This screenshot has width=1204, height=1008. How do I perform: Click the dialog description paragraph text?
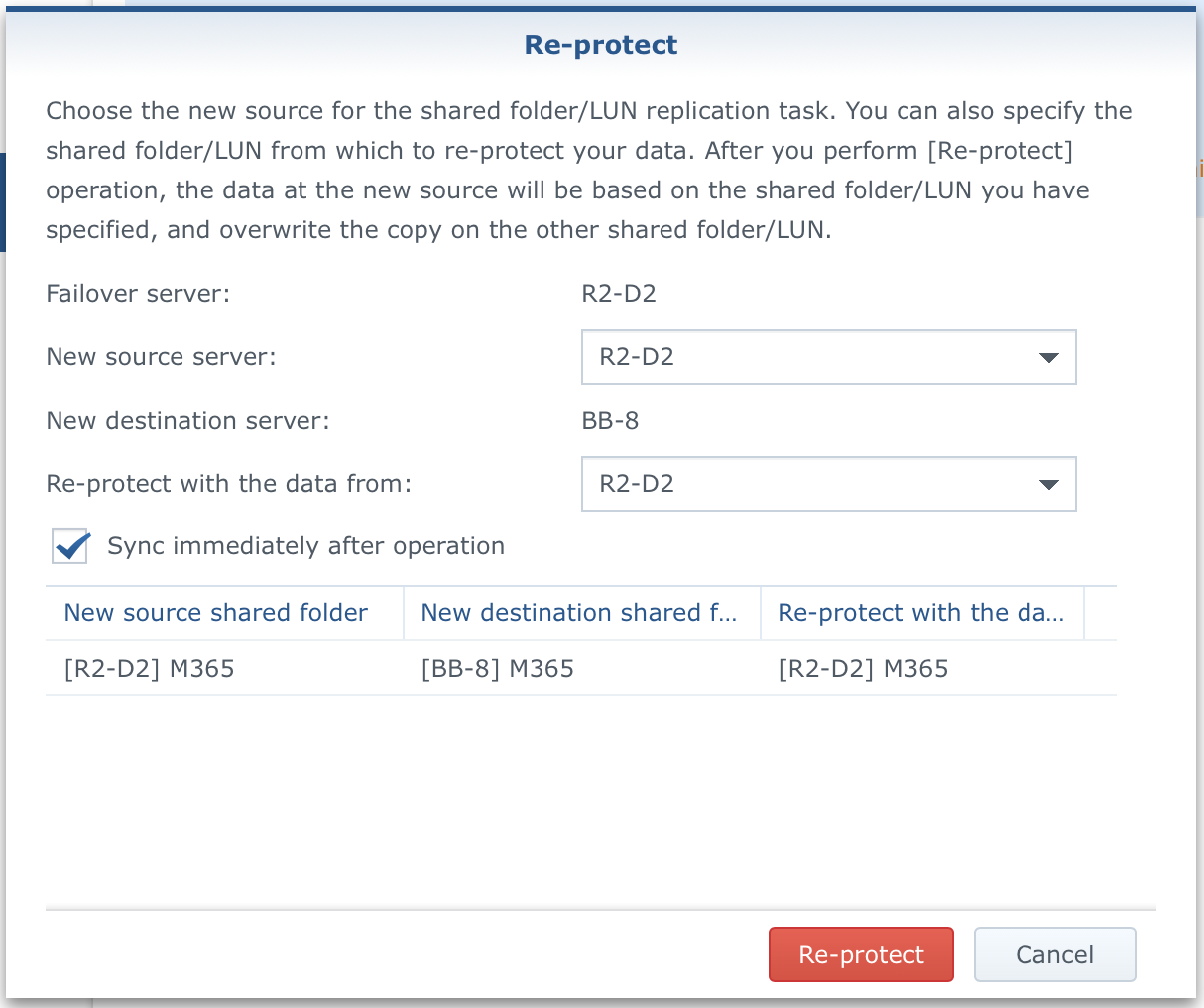coord(589,171)
